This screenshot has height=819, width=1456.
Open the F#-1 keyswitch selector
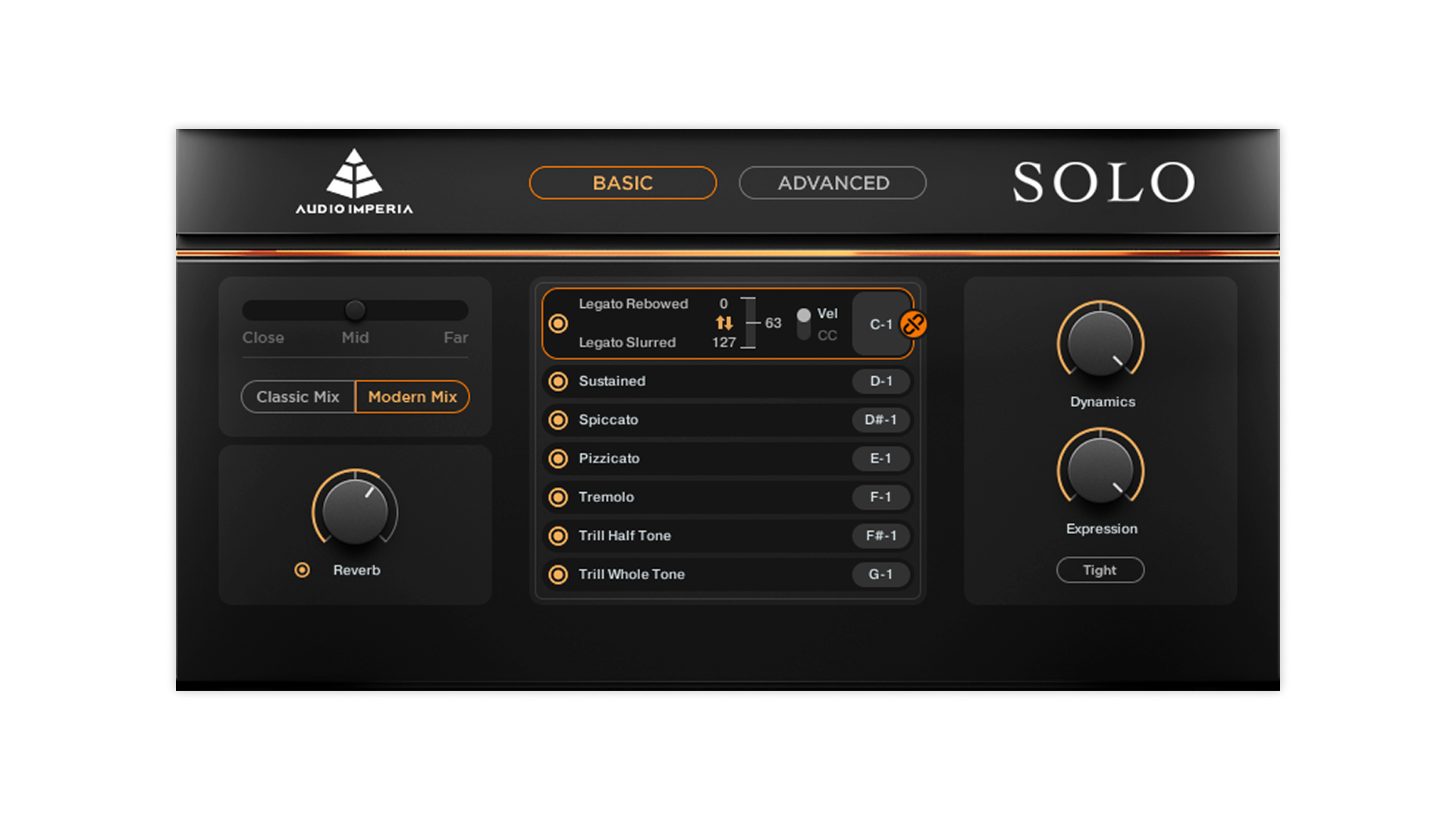click(x=880, y=536)
